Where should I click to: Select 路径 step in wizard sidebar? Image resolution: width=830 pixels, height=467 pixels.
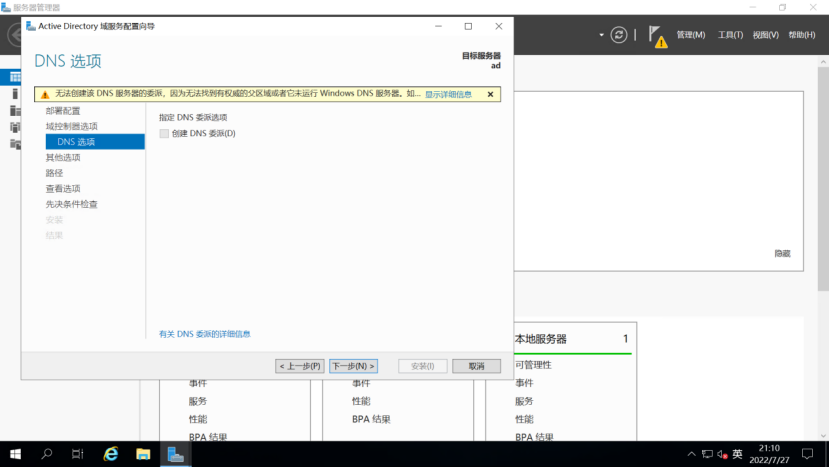tap(54, 173)
